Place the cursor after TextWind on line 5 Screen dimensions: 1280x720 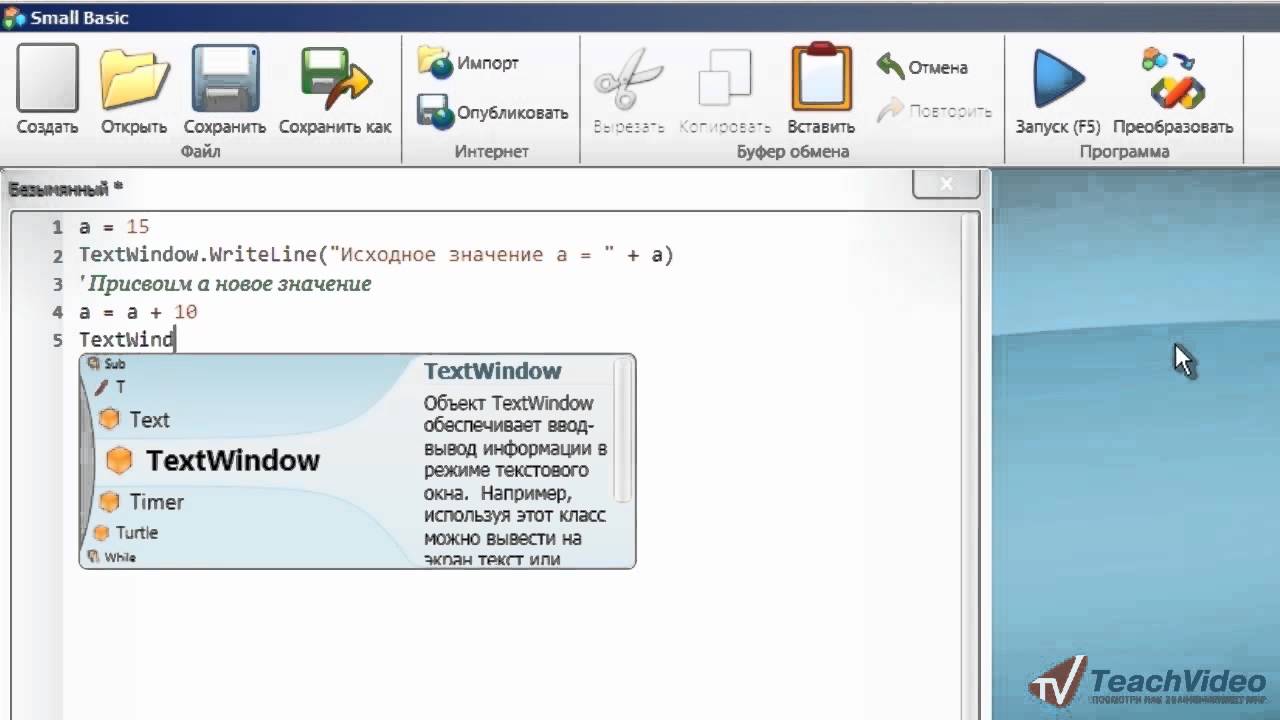pos(176,340)
